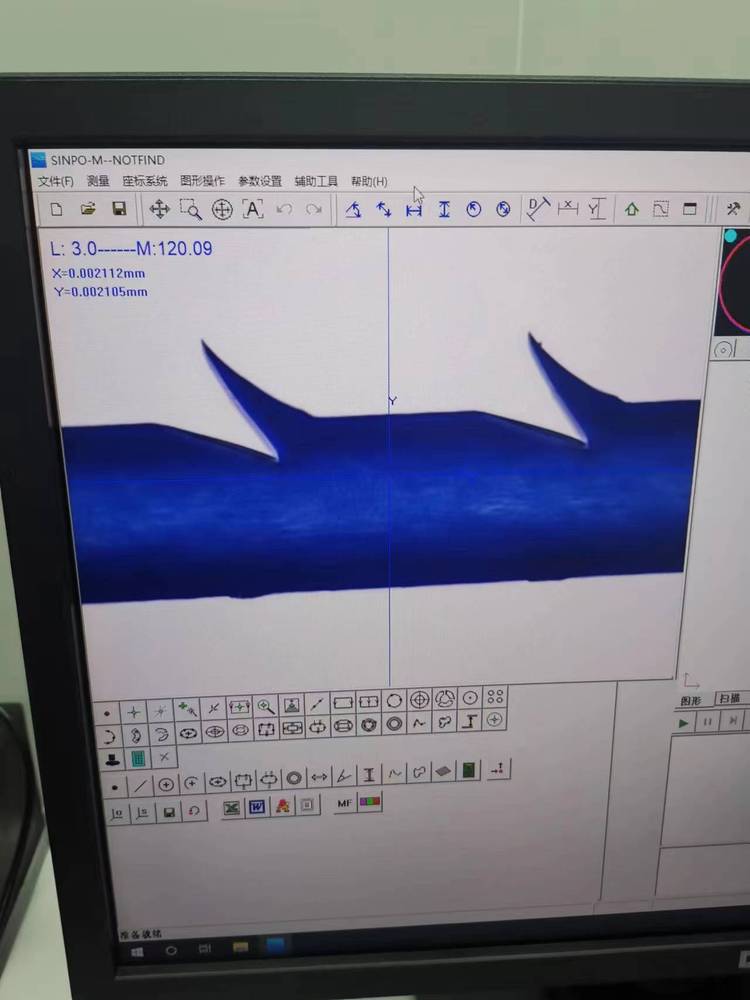
Task: Activate the zoom window magnifier tool
Action: click(191, 209)
